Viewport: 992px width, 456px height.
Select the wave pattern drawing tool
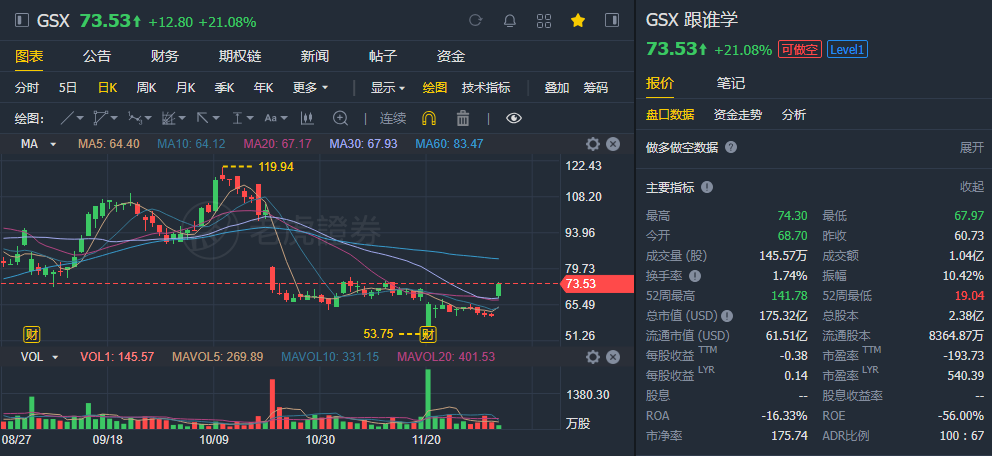(x=135, y=118)
